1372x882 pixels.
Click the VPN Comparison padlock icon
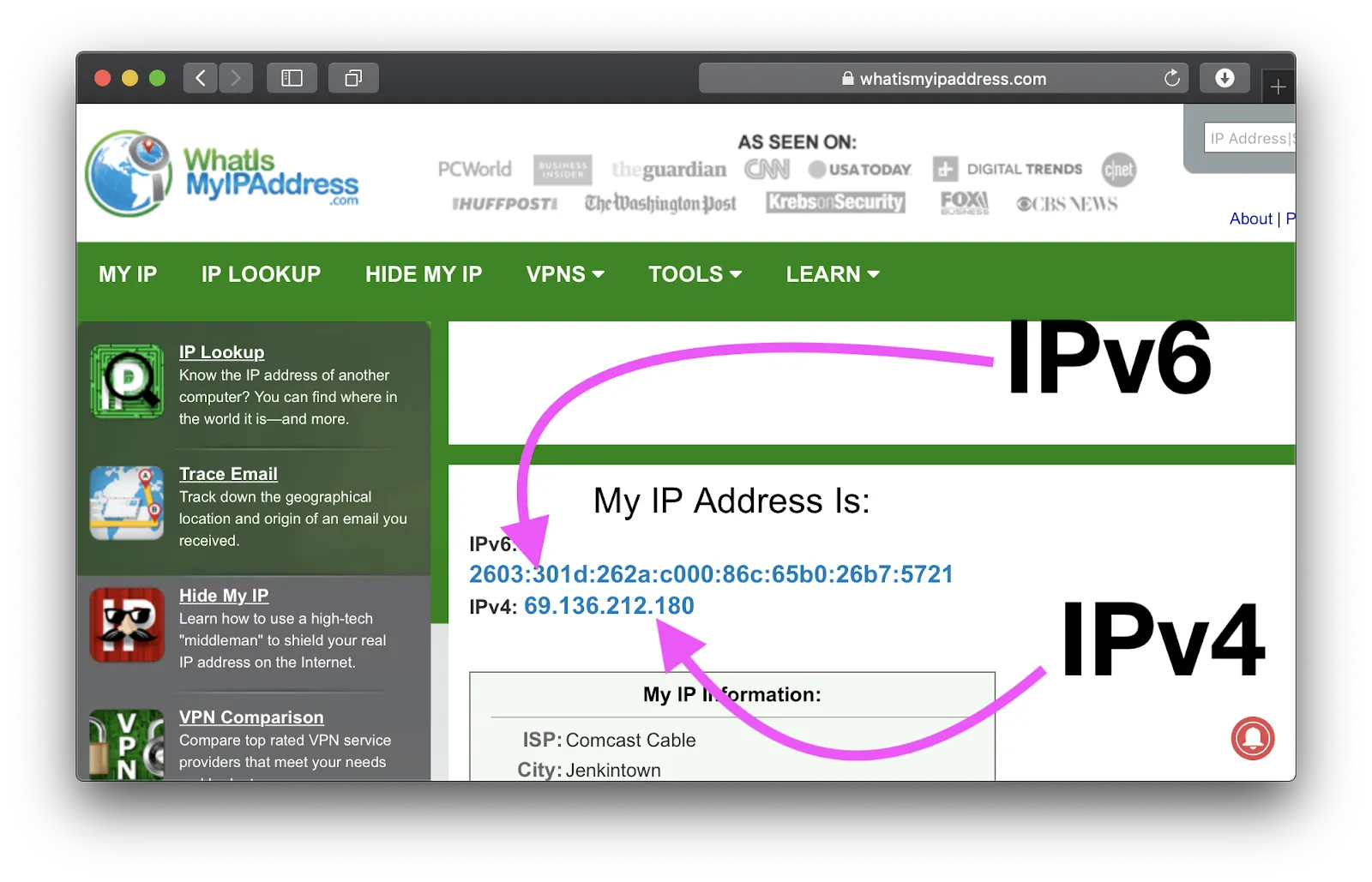(x=127, y=744)
